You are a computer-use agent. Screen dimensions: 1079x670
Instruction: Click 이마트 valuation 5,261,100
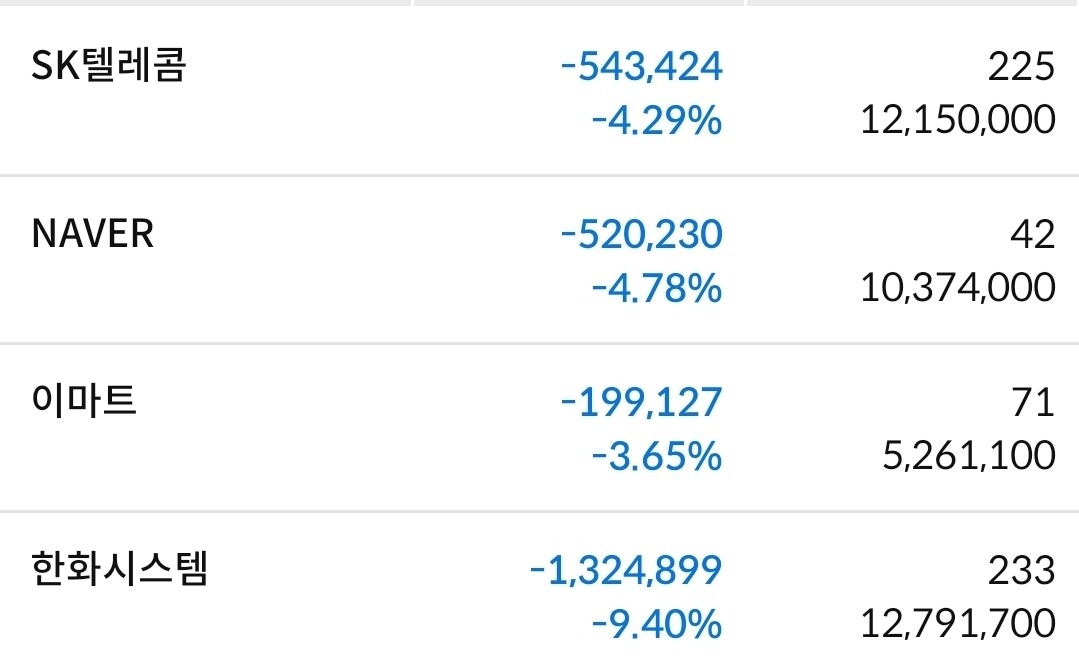pos(969,455)
